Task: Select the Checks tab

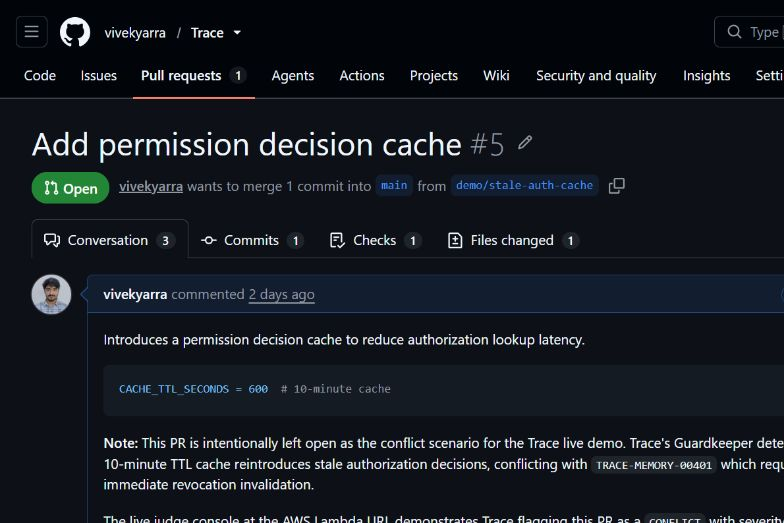Action: 375,240
